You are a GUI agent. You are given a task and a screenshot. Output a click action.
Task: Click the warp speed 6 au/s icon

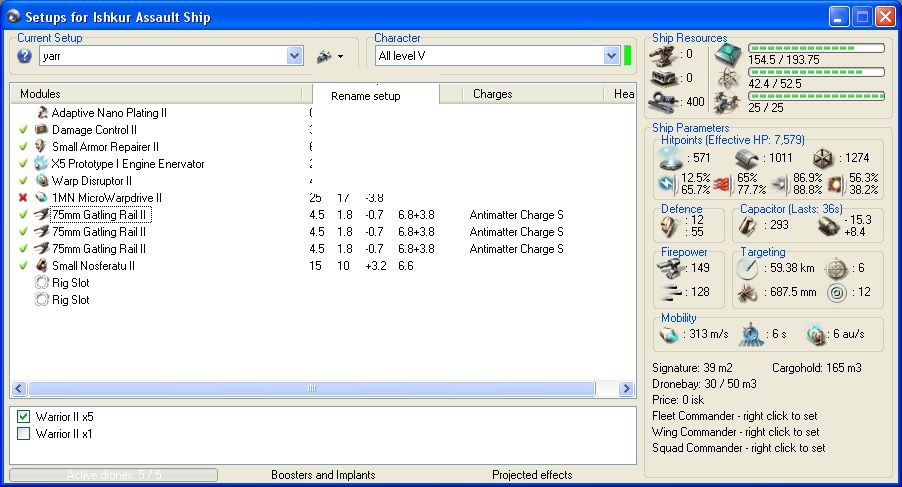tap(816, 335)
